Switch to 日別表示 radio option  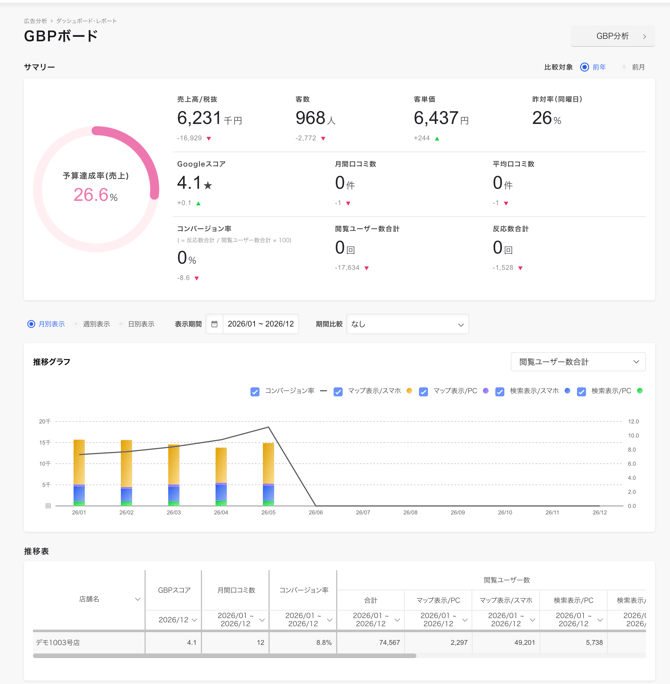(x=121, y=324)
